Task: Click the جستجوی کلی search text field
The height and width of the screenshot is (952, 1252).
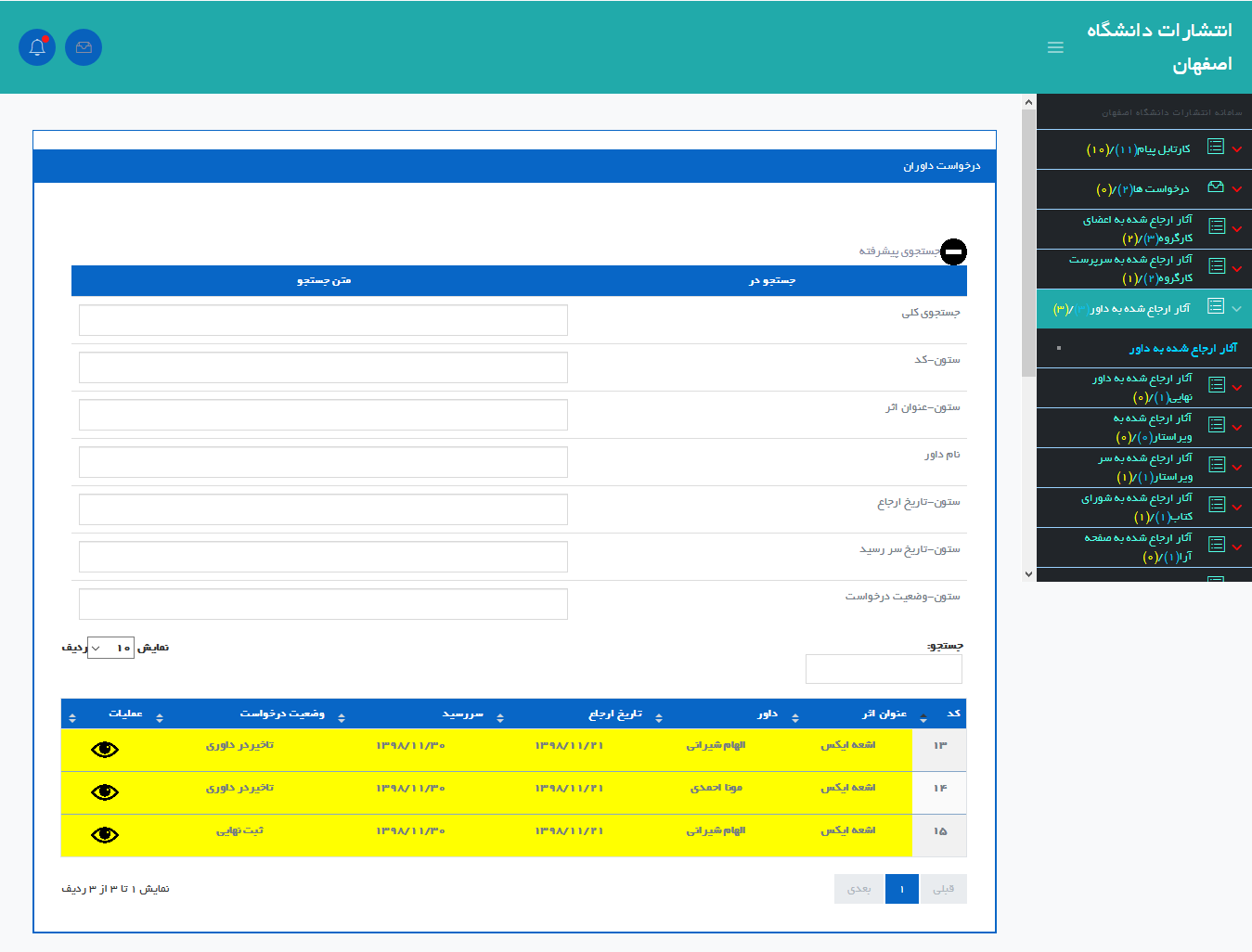Action: pos(323,320)
